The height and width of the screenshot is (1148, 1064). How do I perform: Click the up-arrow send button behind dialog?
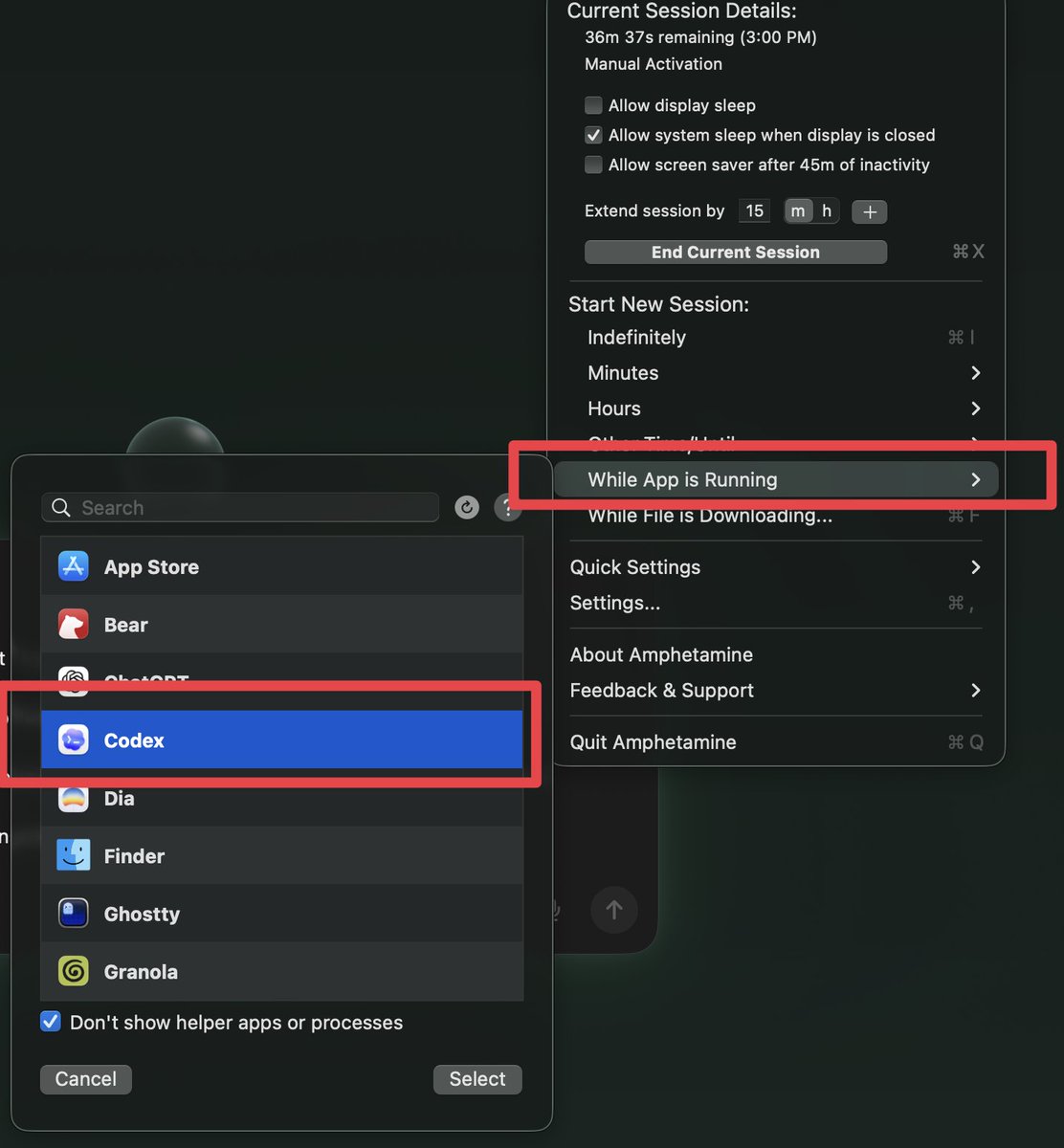tap(614, 910)
